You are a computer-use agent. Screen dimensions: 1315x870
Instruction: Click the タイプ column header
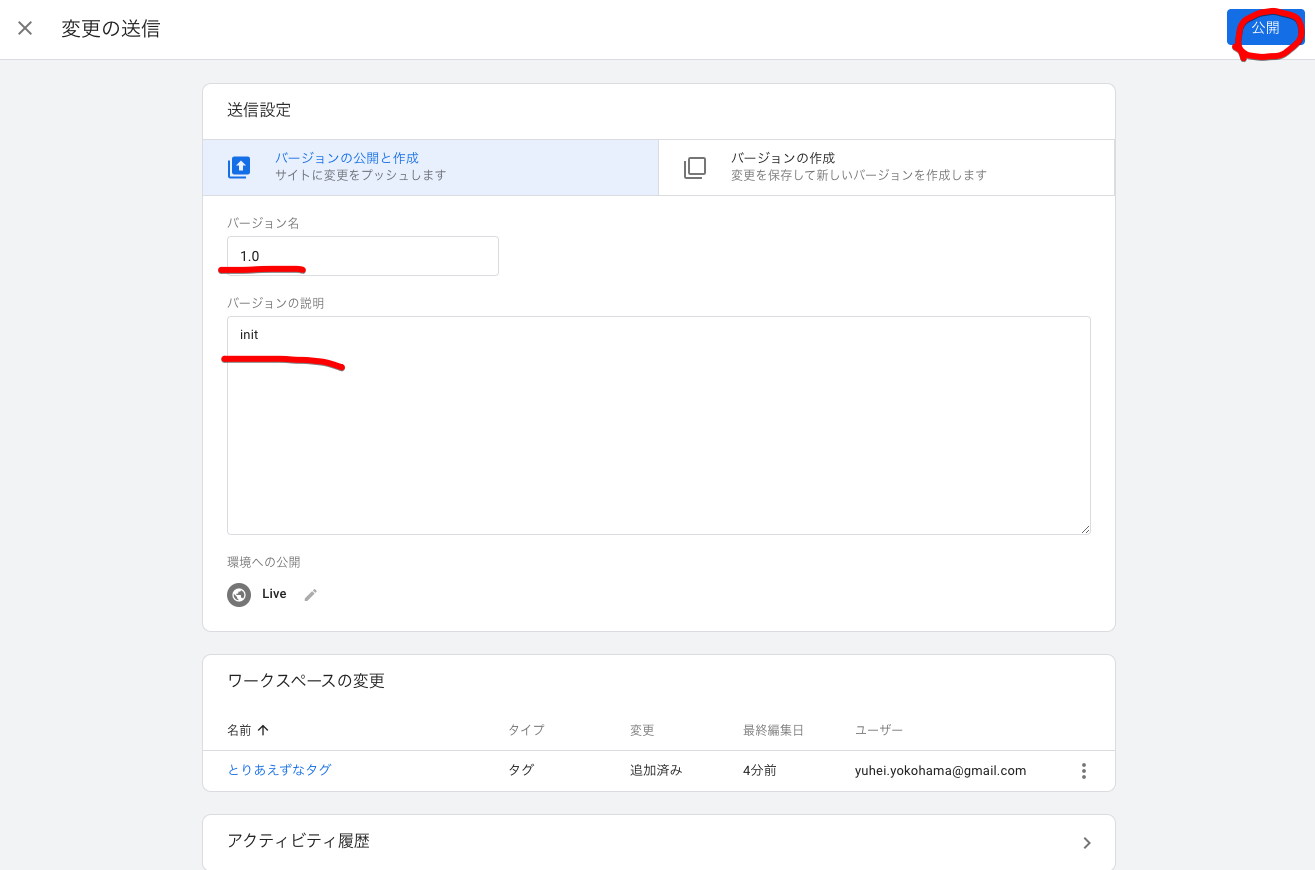pyautogui.click(x=526, y=729)
